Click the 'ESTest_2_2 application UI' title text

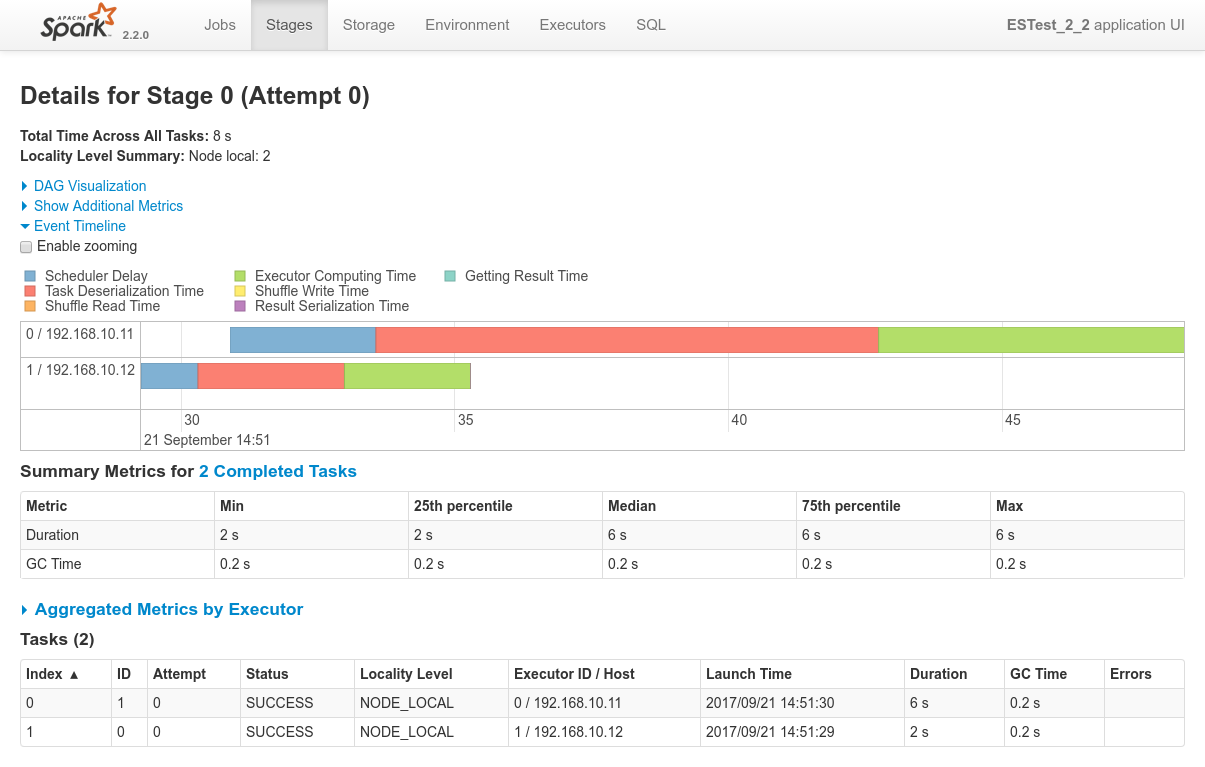pos(1096,25)
